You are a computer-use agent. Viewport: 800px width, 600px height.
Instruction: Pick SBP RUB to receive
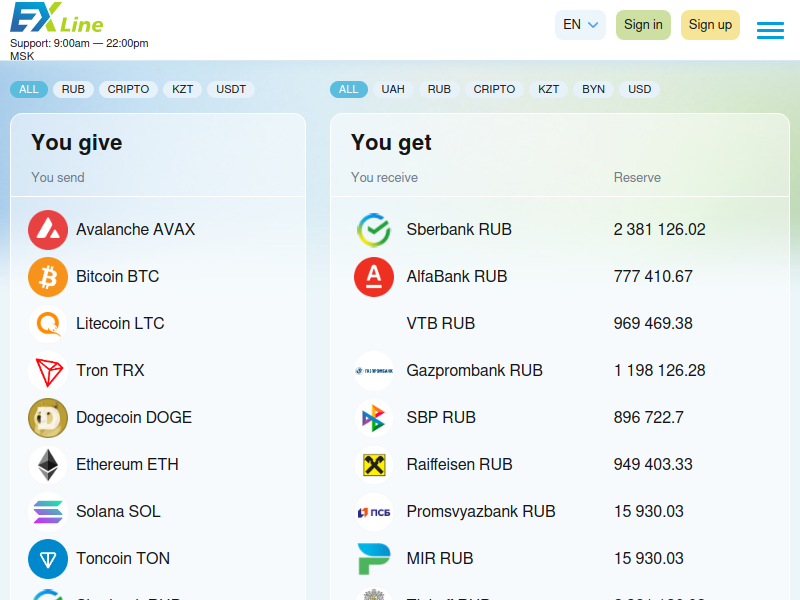click(560, 418)
